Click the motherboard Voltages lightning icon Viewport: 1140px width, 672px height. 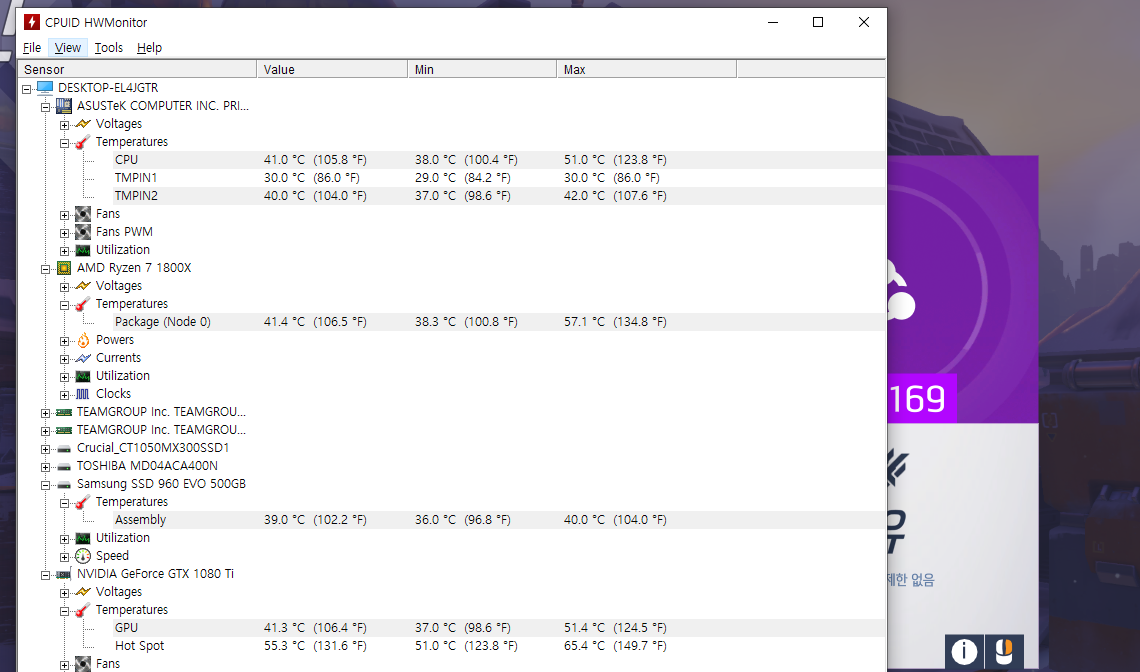coord(83,124)
